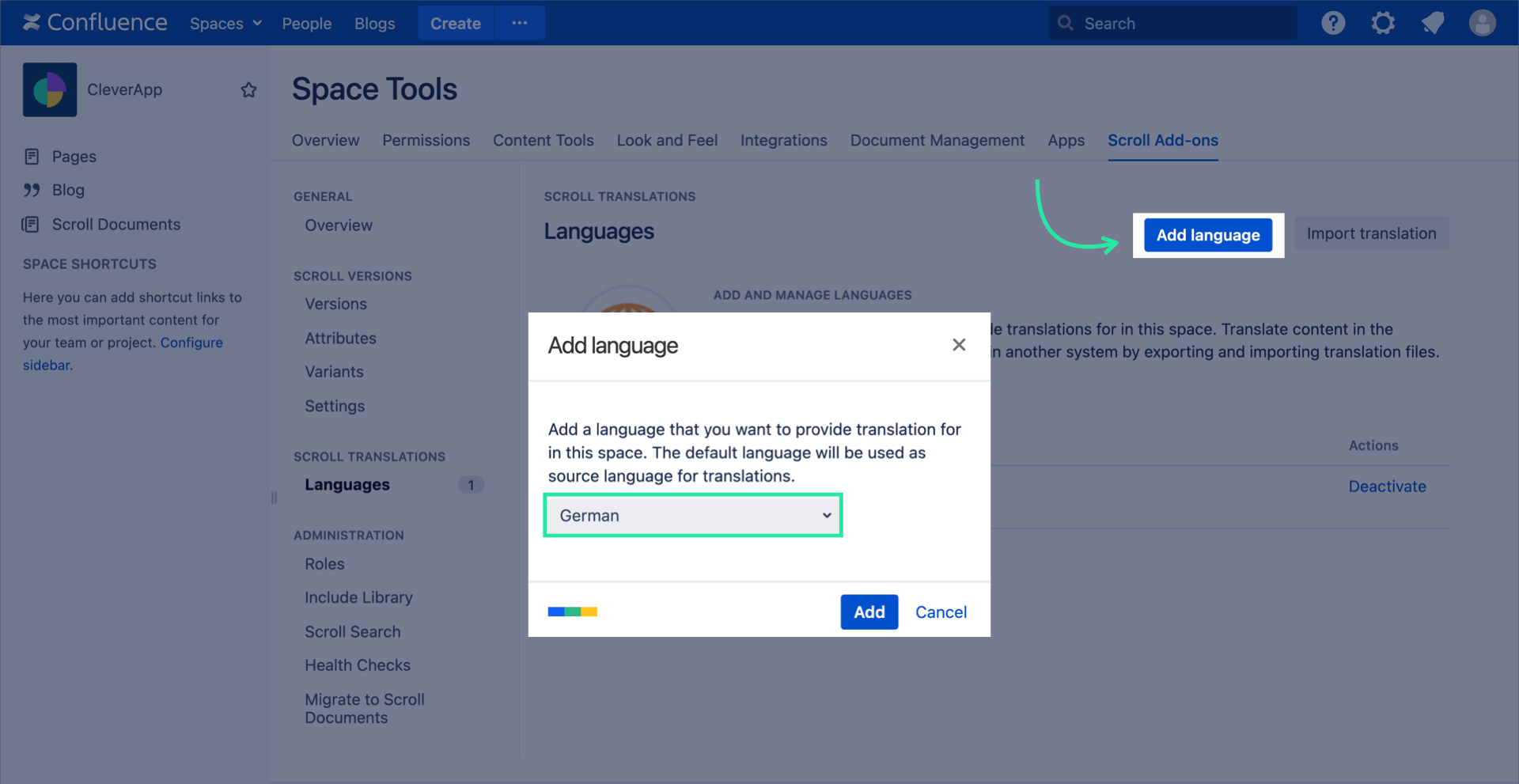Switch to the Permissions tab
The width and height of the screenshot is (1519, 784).
pyautogui.click(x=426, y=140)
